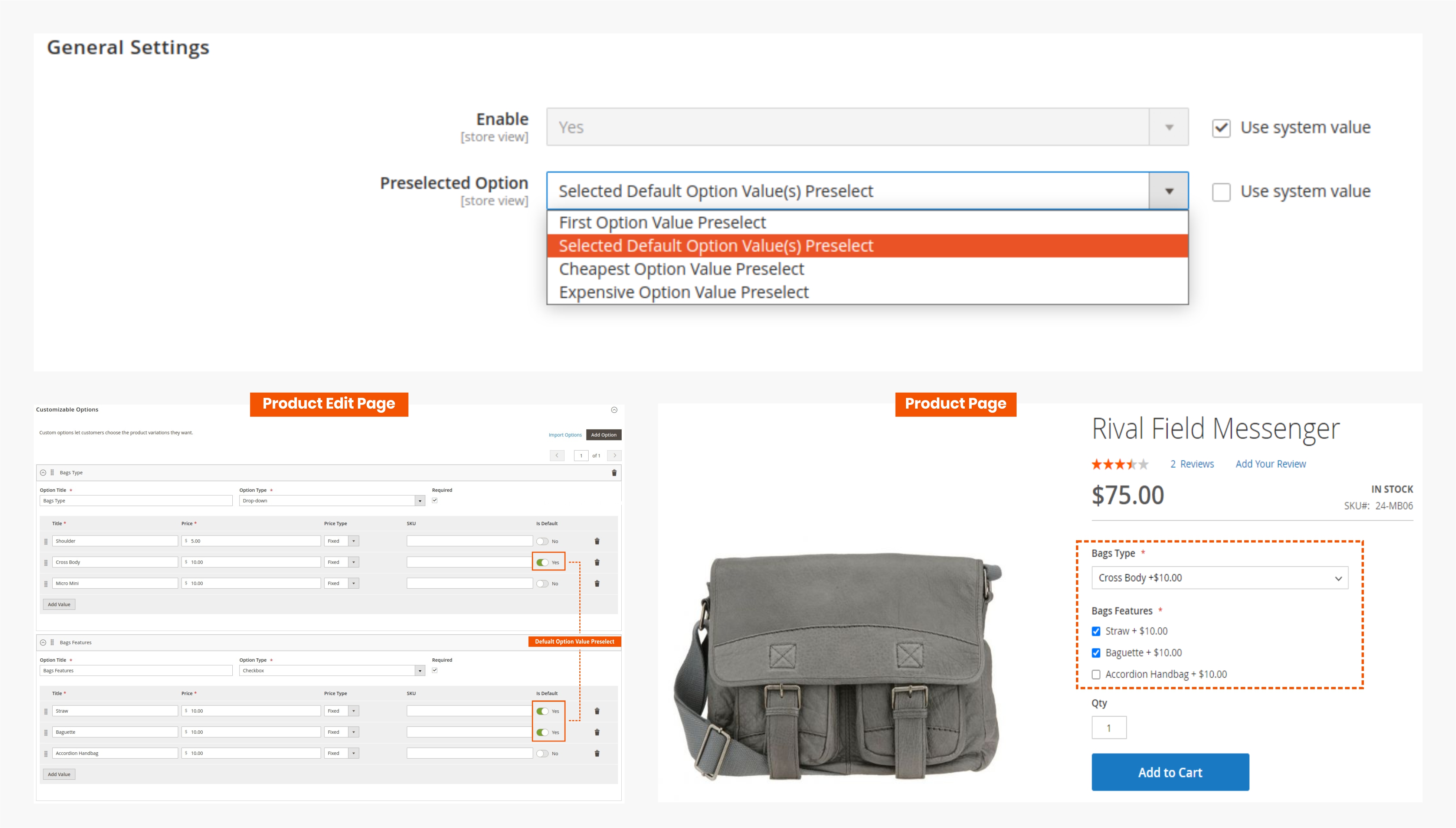This screenshot has height=828, width=1456.
Task: Open the Add Your Review link
Action: pos(1271,464)
